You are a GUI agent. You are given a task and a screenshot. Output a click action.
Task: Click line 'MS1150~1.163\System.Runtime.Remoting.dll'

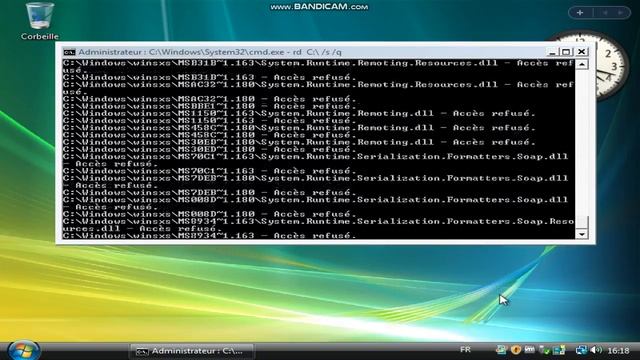point(299,113)
